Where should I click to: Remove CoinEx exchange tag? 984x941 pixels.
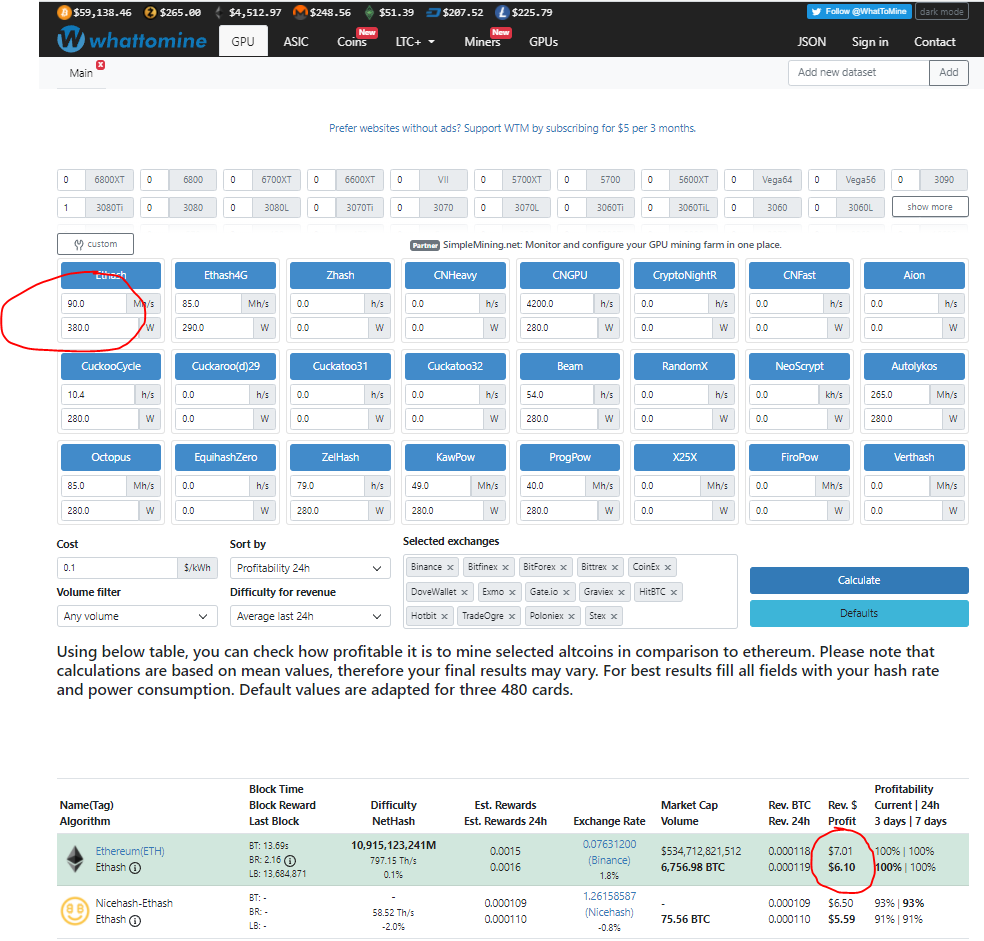coord(668,567)
